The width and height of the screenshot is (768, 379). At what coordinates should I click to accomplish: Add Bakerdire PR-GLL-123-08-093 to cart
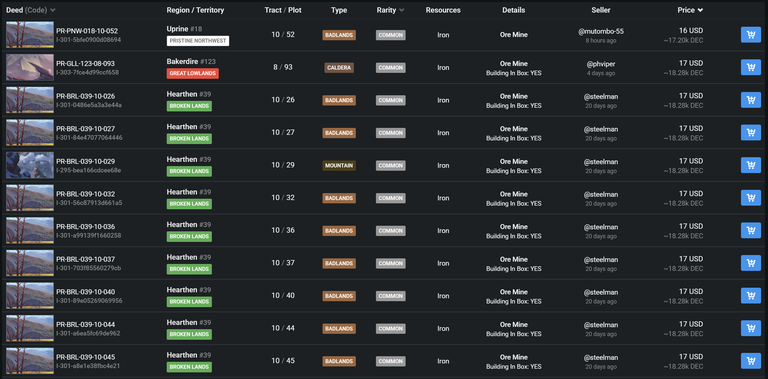pos(750,68)
